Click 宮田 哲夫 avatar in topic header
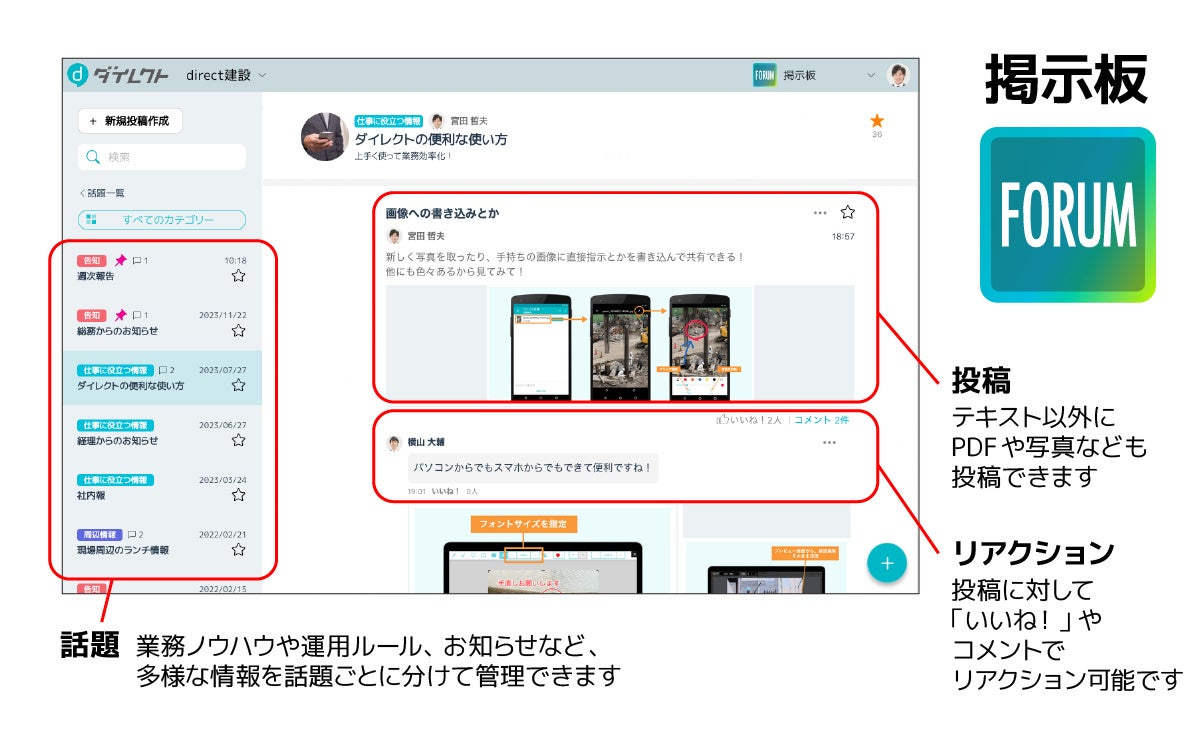1200x730 pixels. click(x=437, y=121)
